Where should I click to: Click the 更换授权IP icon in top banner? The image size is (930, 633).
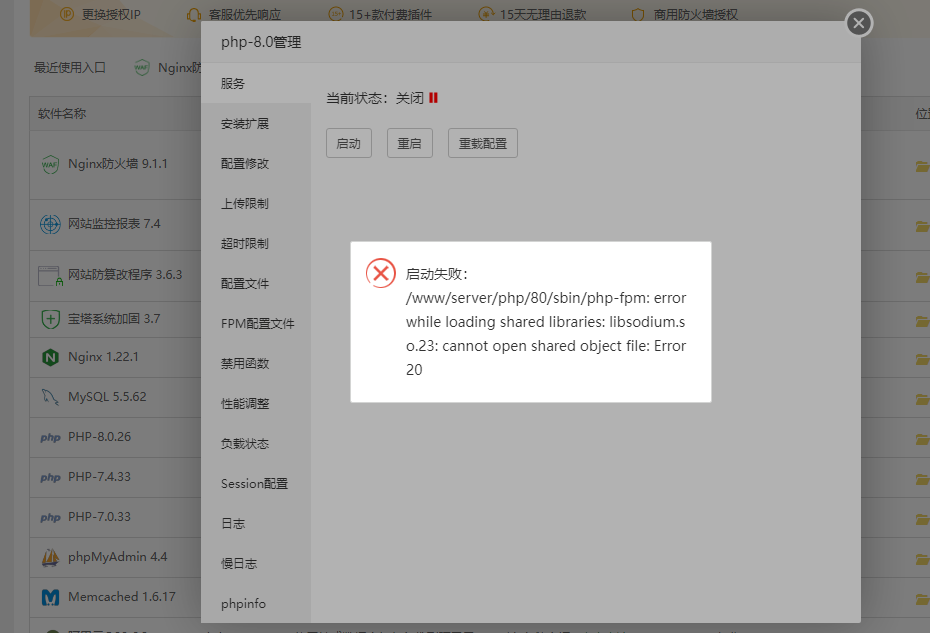67,14
